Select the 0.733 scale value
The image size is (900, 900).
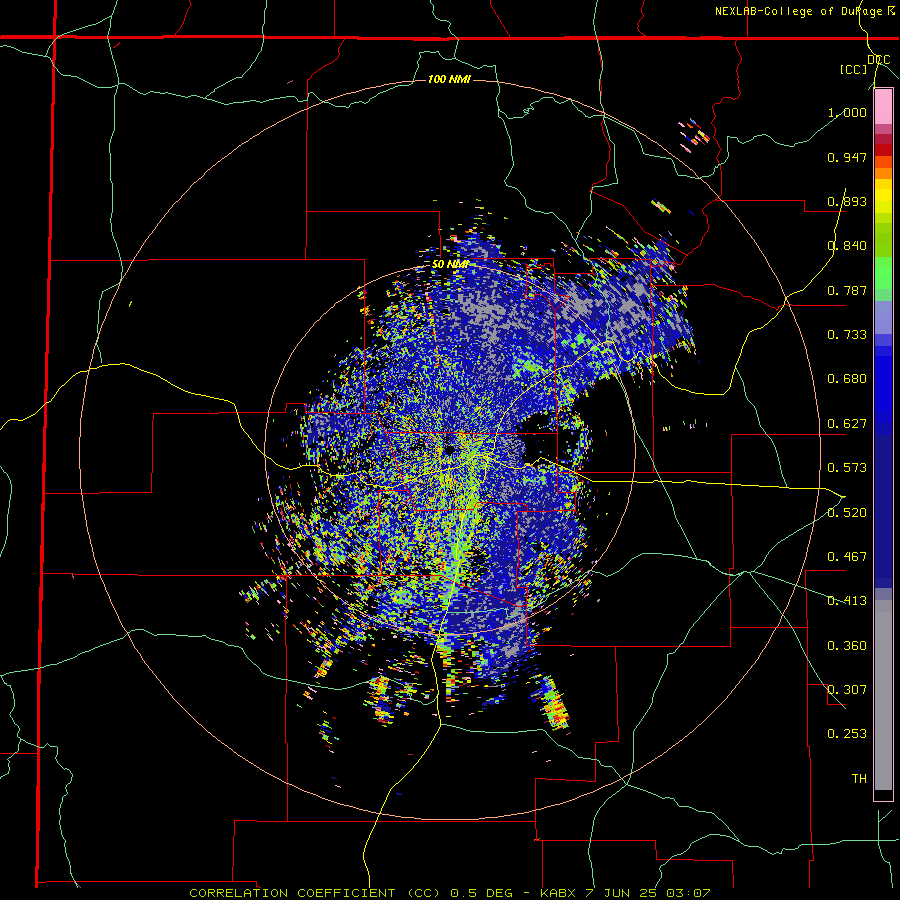pyautogui.click(x=847, y=335)
